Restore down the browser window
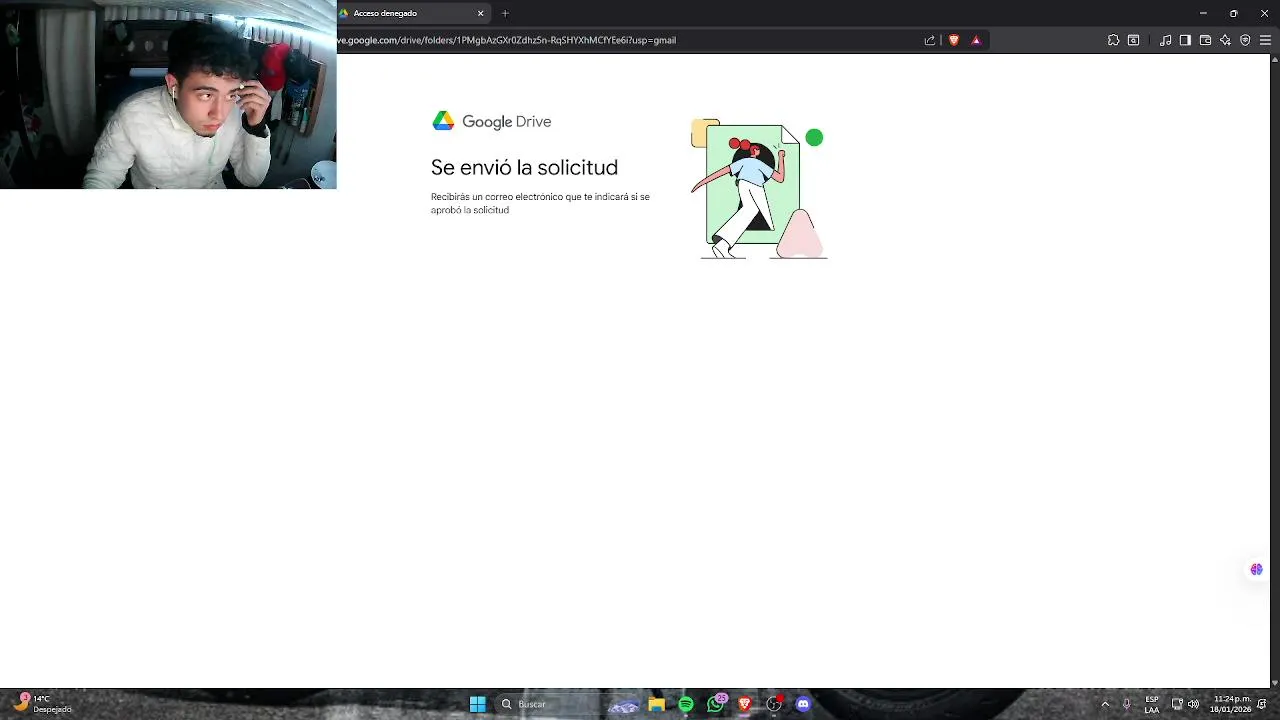The height and width of the screenshot is (720, 1280). pos(1233,13)
